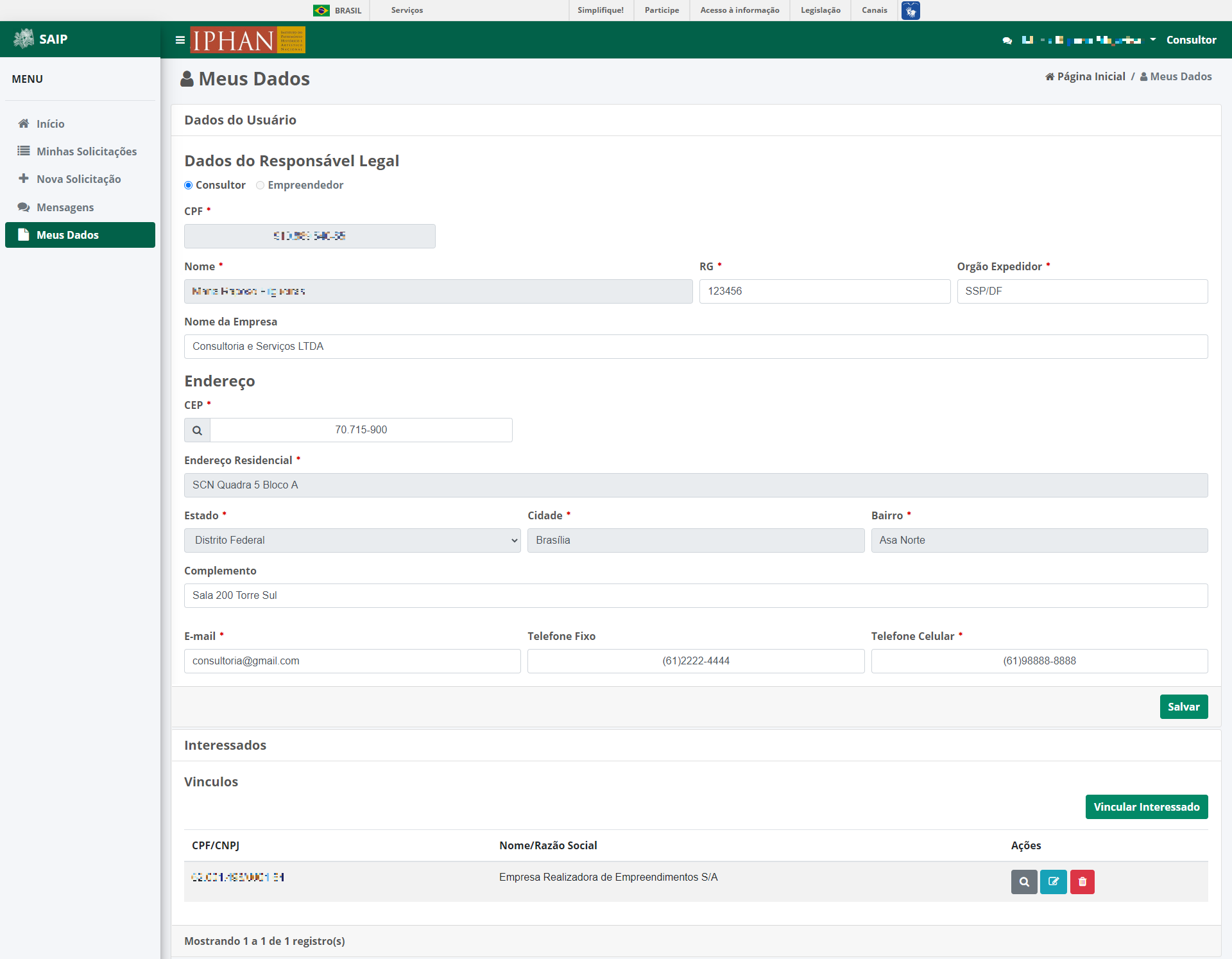This screenshot has height=959, width=1232.
Task: Open the chat messages icon in header
Action: pos(1007,40)
